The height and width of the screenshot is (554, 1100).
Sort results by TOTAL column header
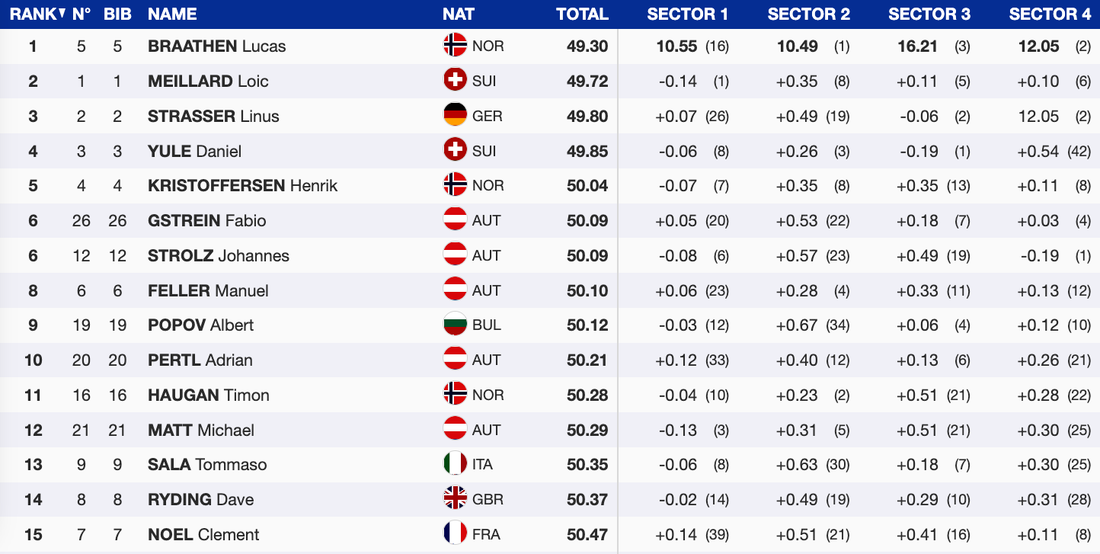coord(582,14)
